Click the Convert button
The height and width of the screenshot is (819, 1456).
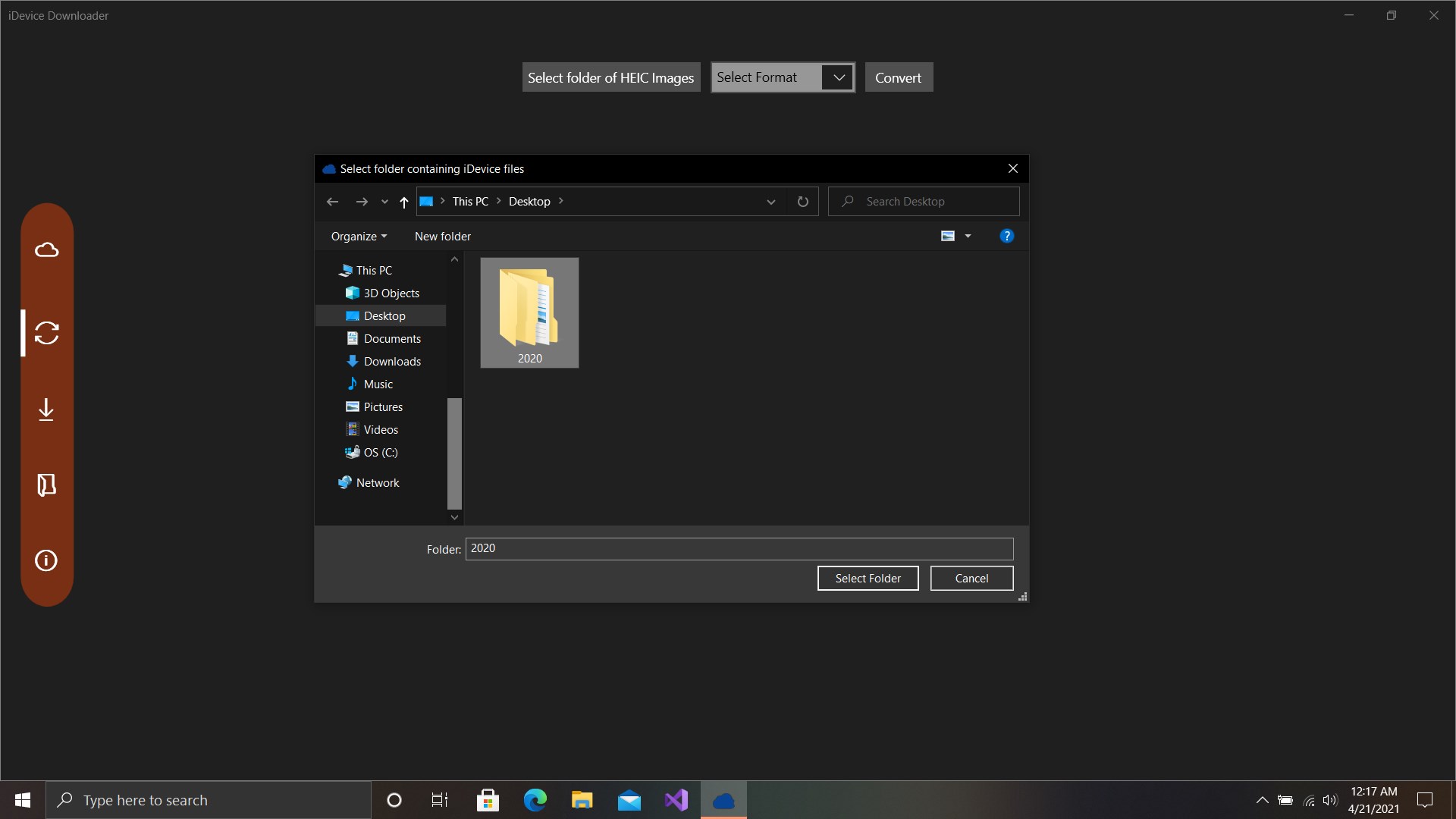click(x=898, y=77)
